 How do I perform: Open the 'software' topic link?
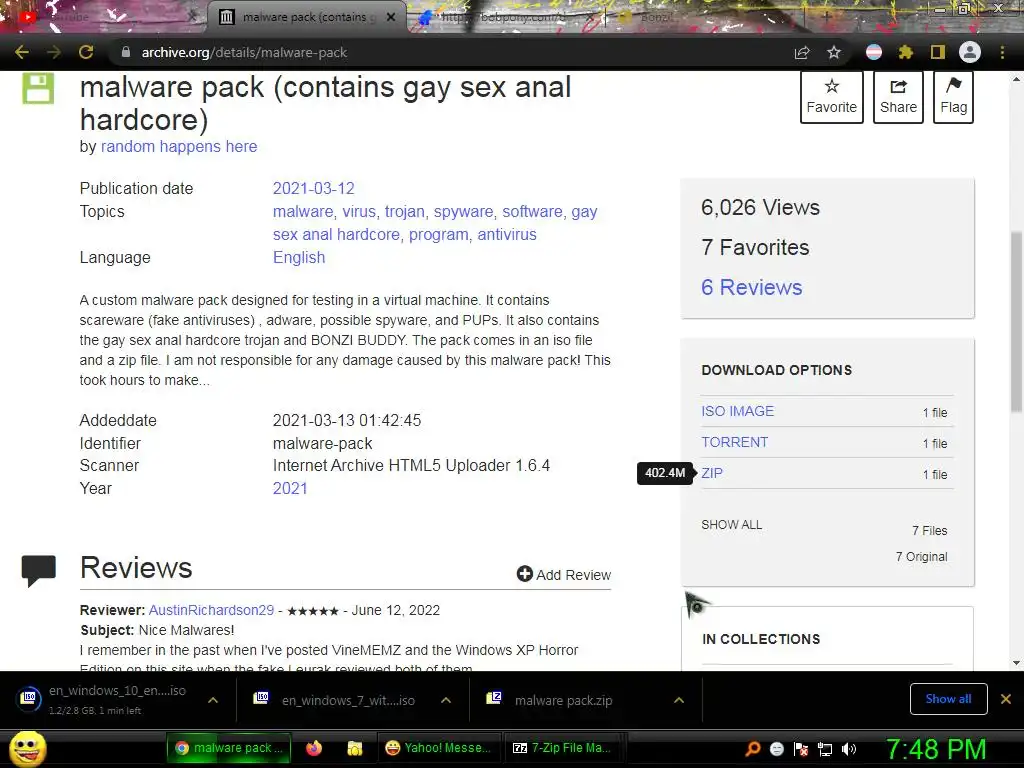pyautogui.click(x=533, y=212)
